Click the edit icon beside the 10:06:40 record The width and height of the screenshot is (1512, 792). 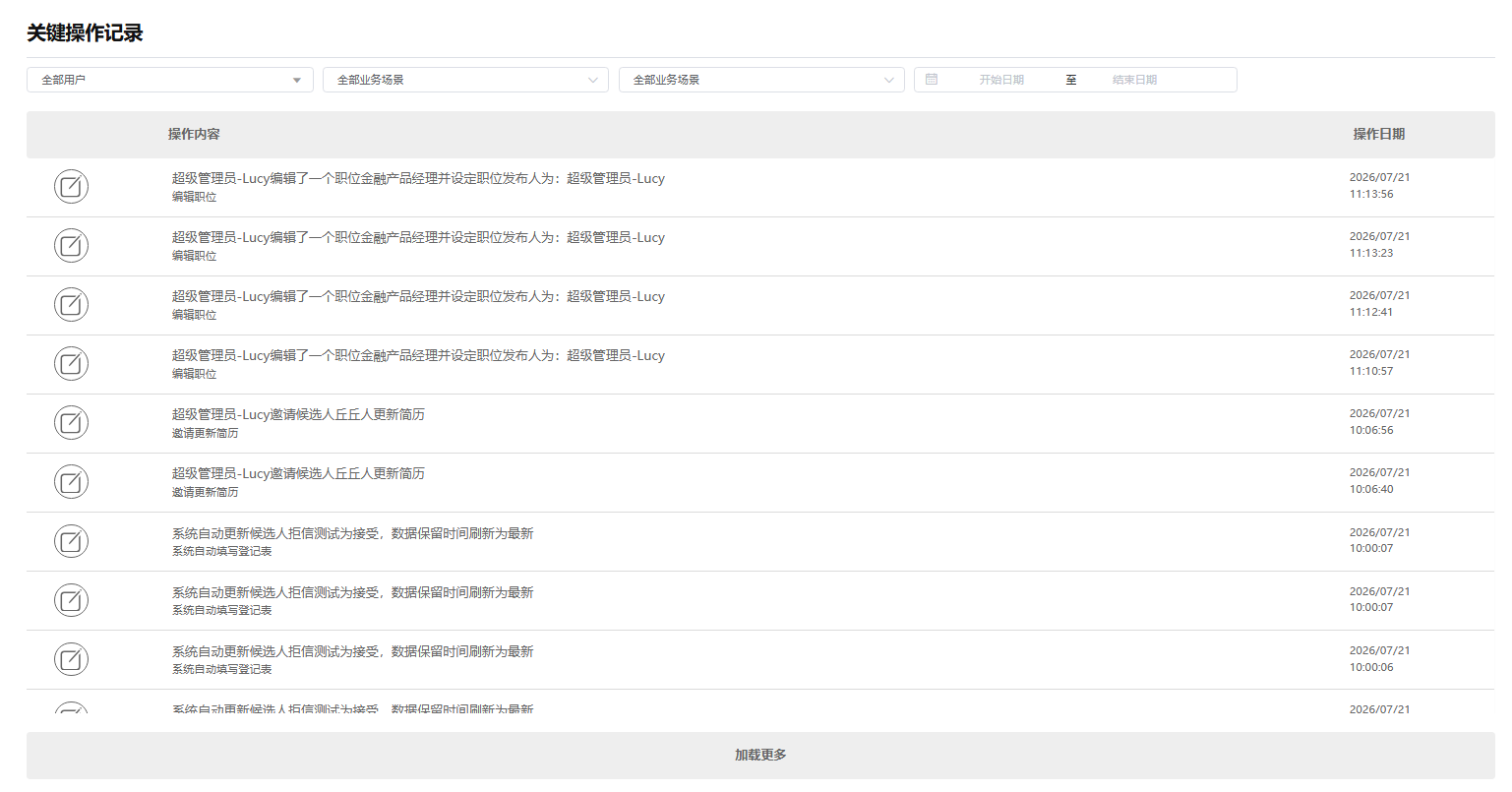point(71,481)
